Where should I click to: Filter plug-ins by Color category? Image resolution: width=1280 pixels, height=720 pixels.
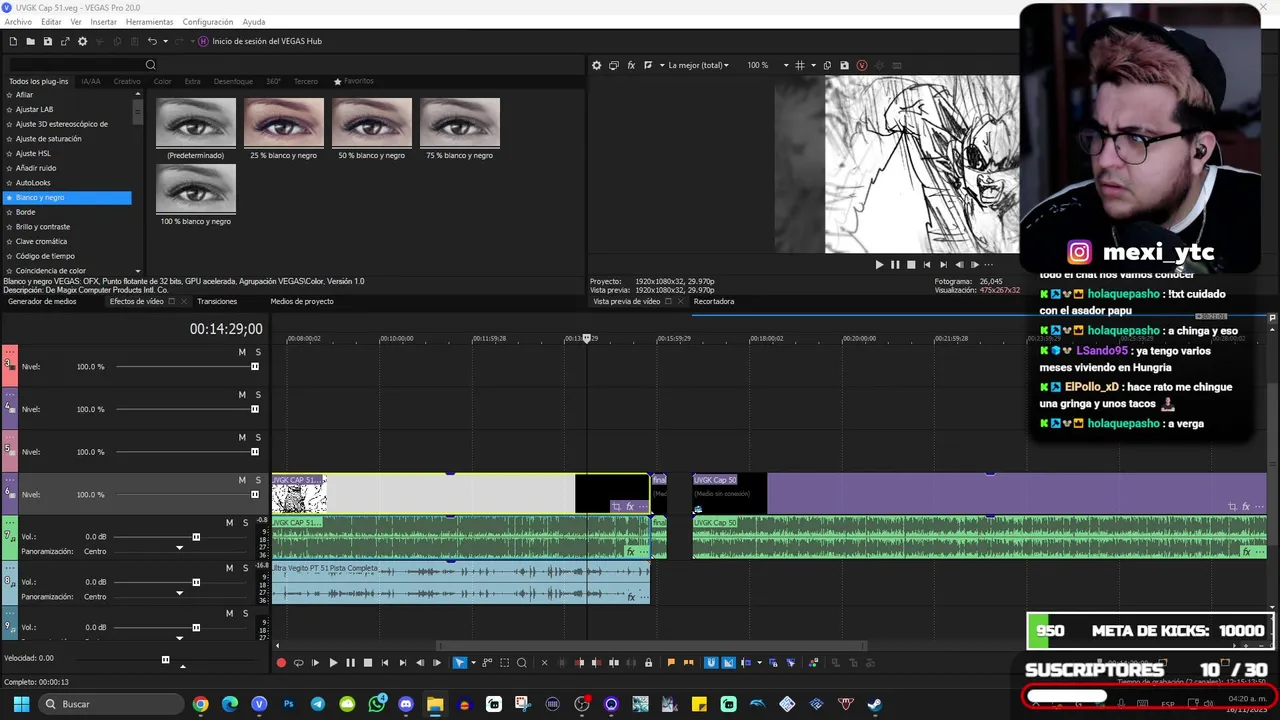[x=162, y=81]
